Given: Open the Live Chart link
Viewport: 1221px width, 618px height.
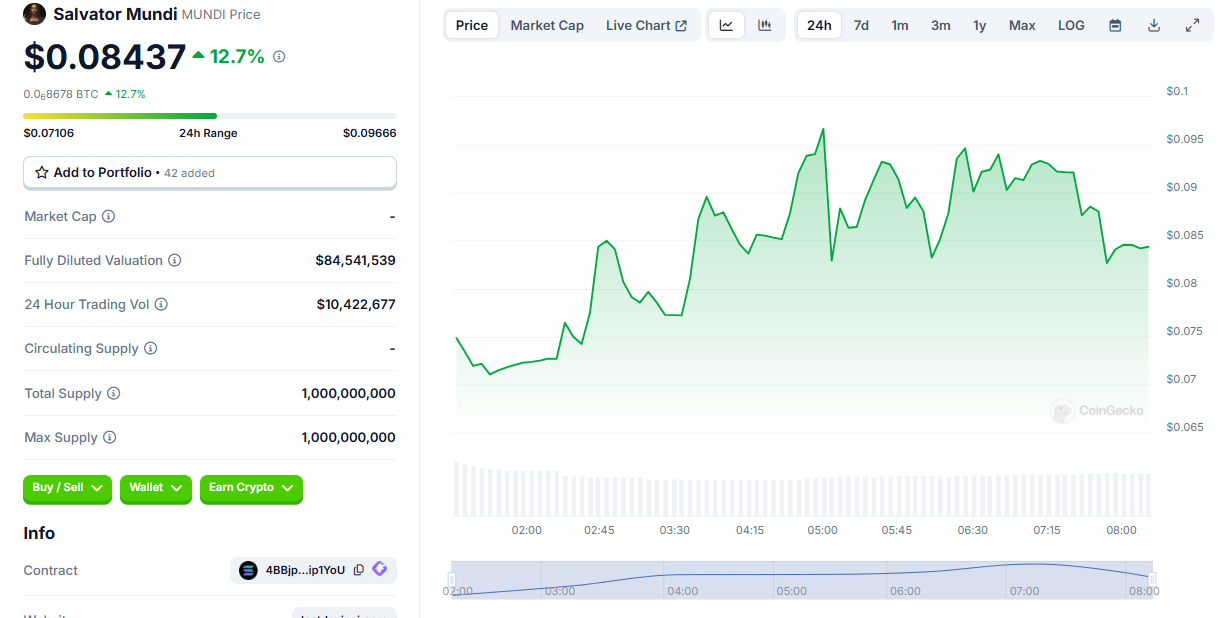Looking at the screenshot, I should [x=646, y=25].
